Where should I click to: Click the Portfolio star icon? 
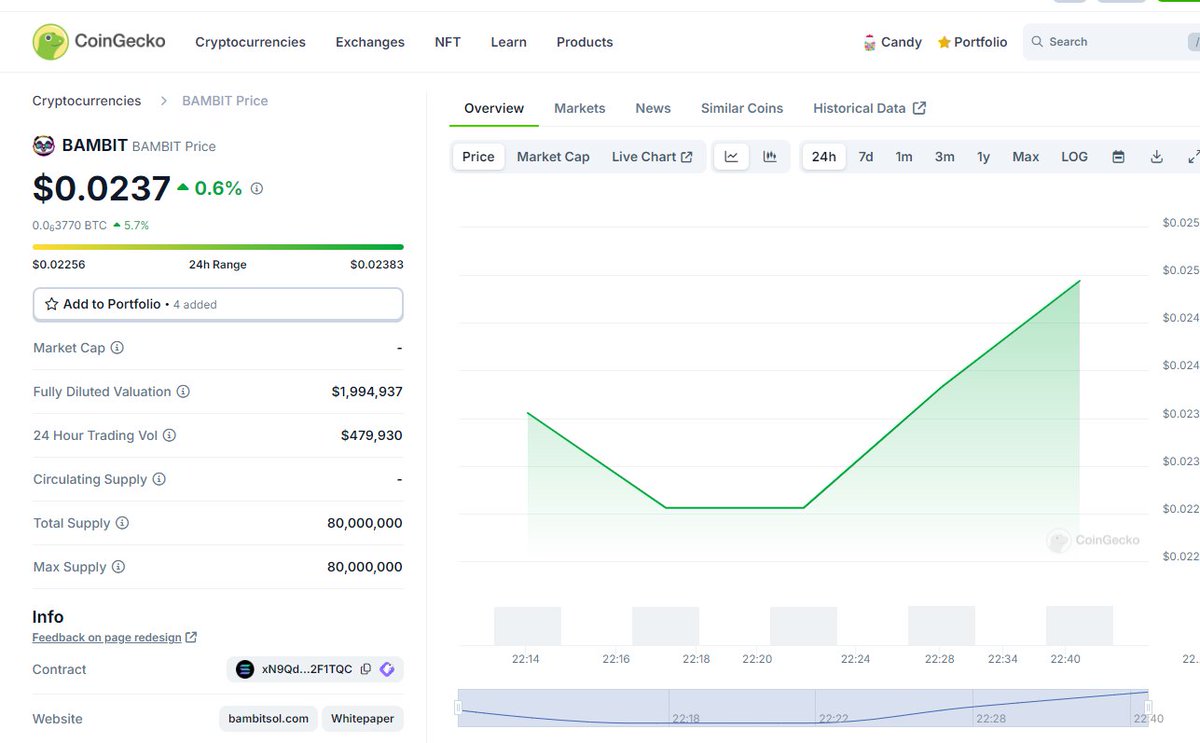tap(944, 42)
